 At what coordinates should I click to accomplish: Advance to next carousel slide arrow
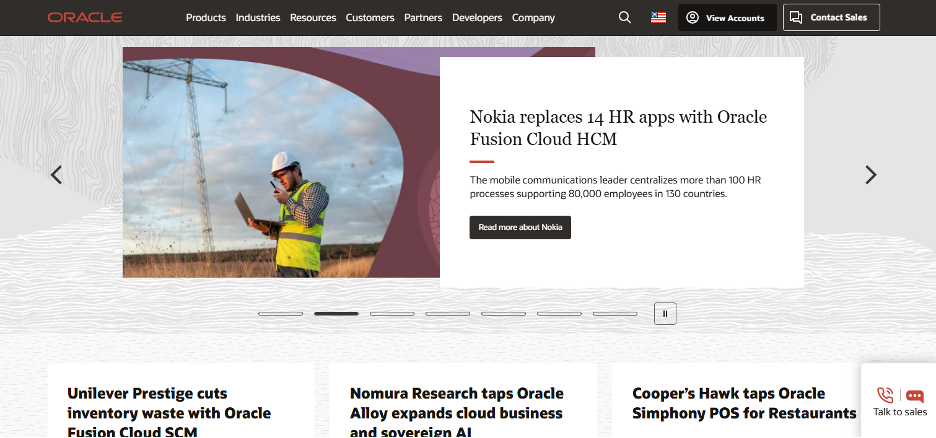(x=870, y=175)
